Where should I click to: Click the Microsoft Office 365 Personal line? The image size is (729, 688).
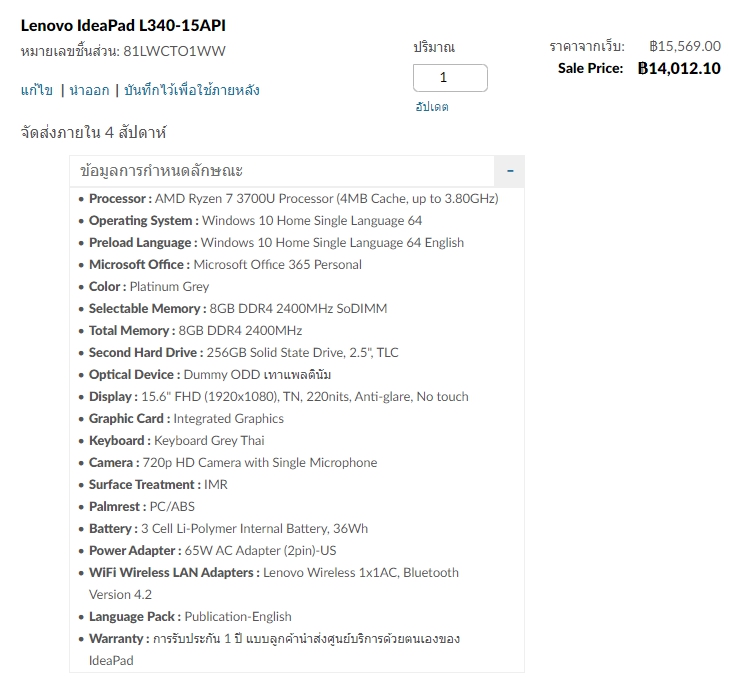225,265
